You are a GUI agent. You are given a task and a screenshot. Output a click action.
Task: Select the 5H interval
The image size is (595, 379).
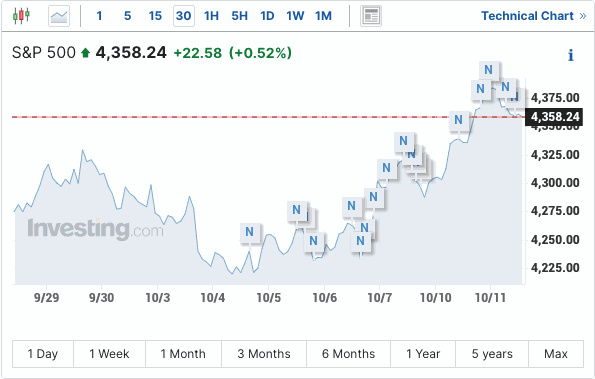click(x=239, y=16)
